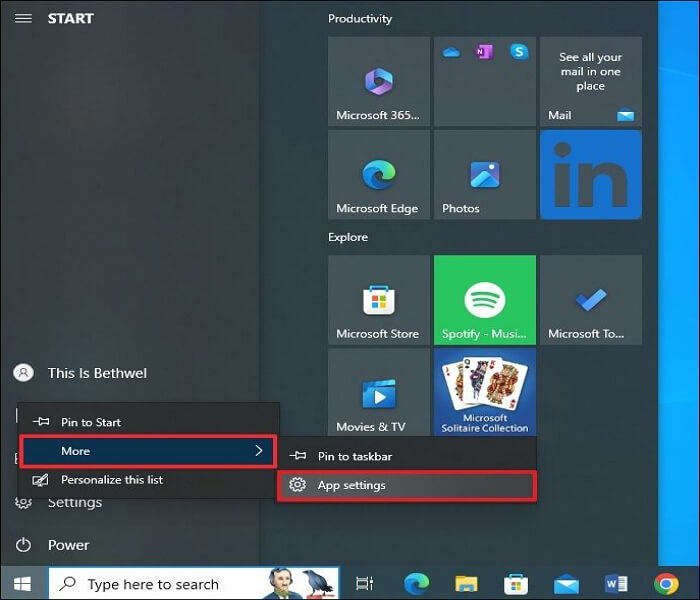This screenshot has width=700, height=600.
Task: Choose App settings from submenu
Action: (x=406, y=485)
